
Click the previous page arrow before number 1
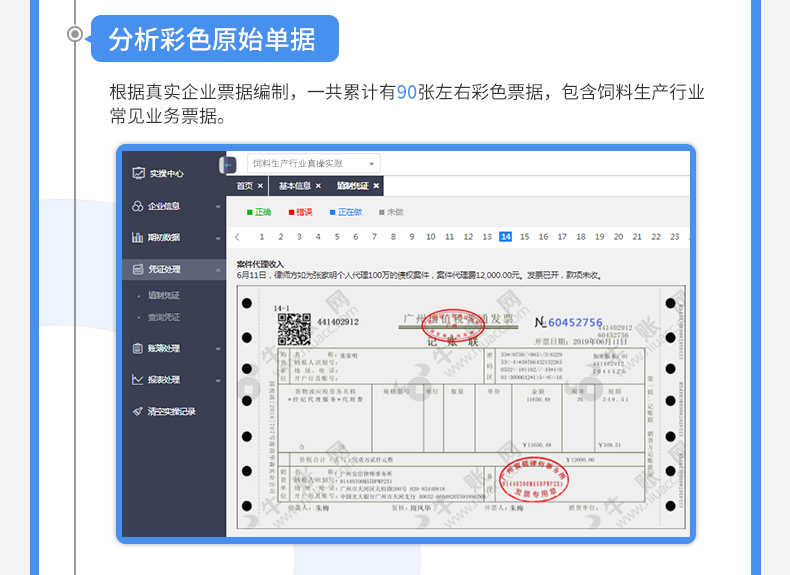pyautogui.click(x=237, y=237)
